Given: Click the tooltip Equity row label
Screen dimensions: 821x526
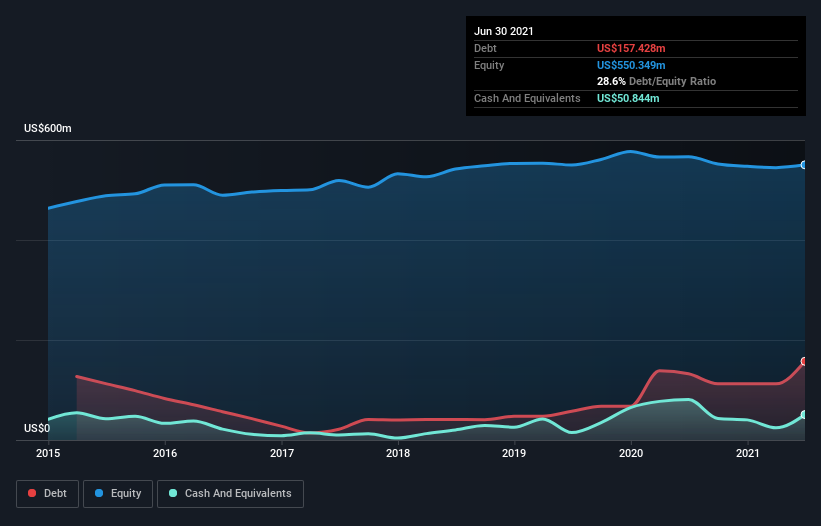Looking at the screenshot, I should (489, 65).
